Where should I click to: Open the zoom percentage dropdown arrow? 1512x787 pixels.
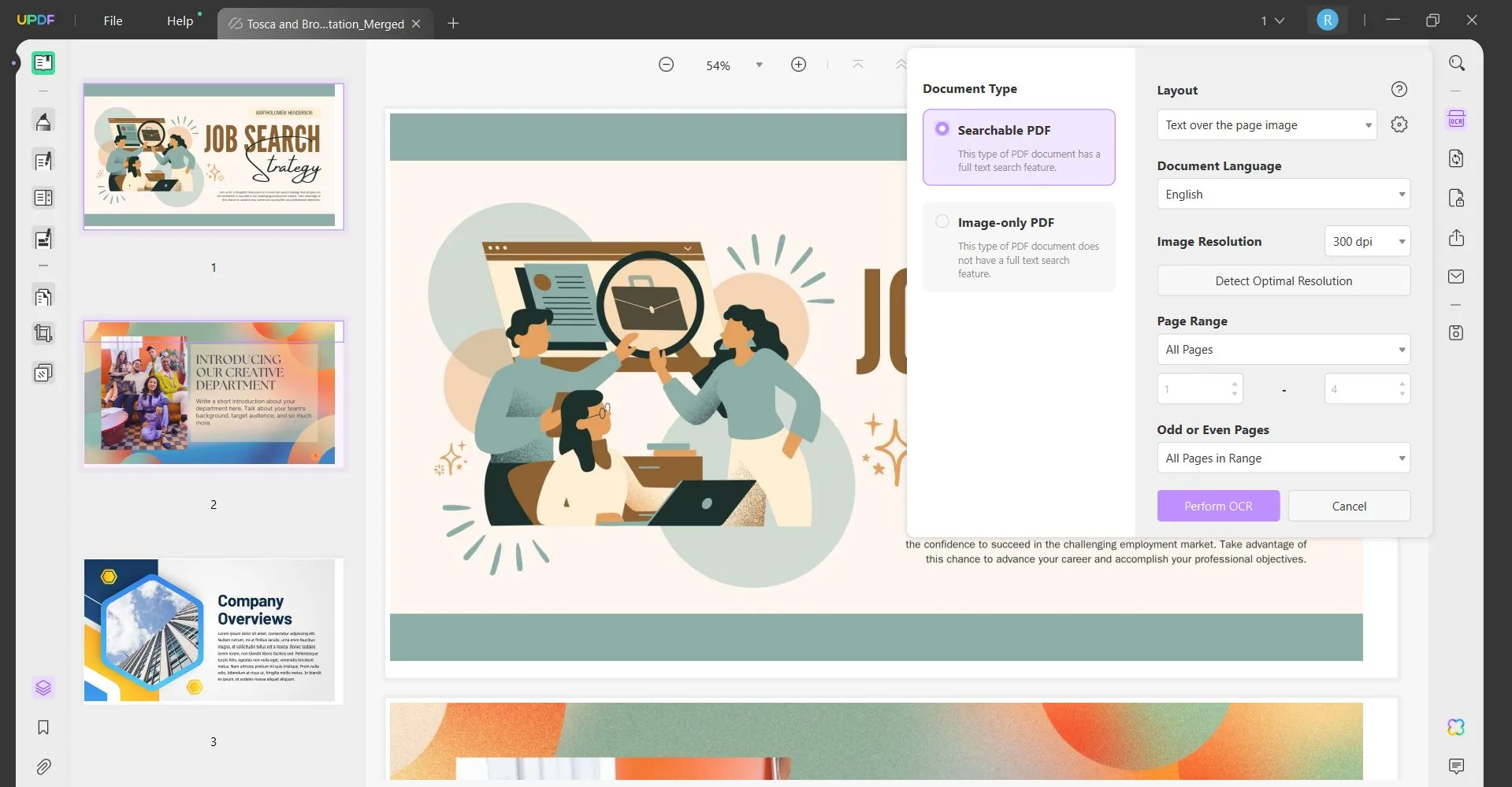[760, 65]
